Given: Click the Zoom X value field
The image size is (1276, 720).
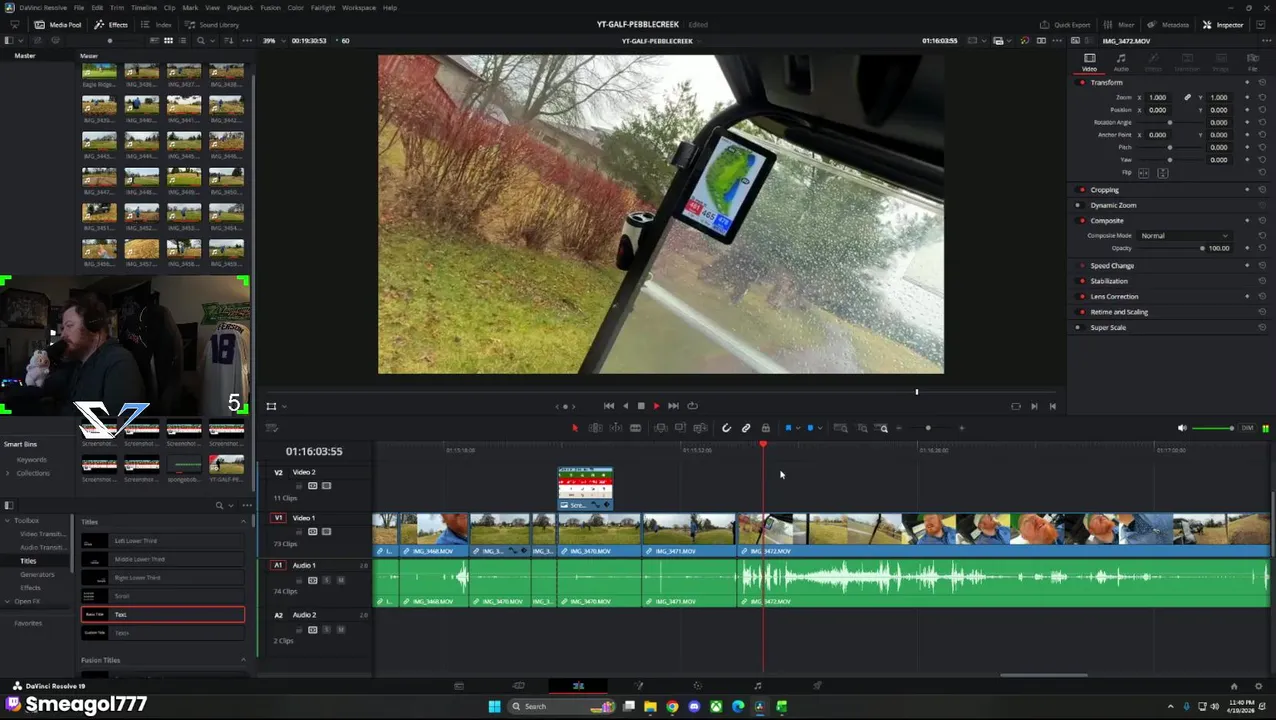Looking at the screenshot, I should [x=1158, y=97].
